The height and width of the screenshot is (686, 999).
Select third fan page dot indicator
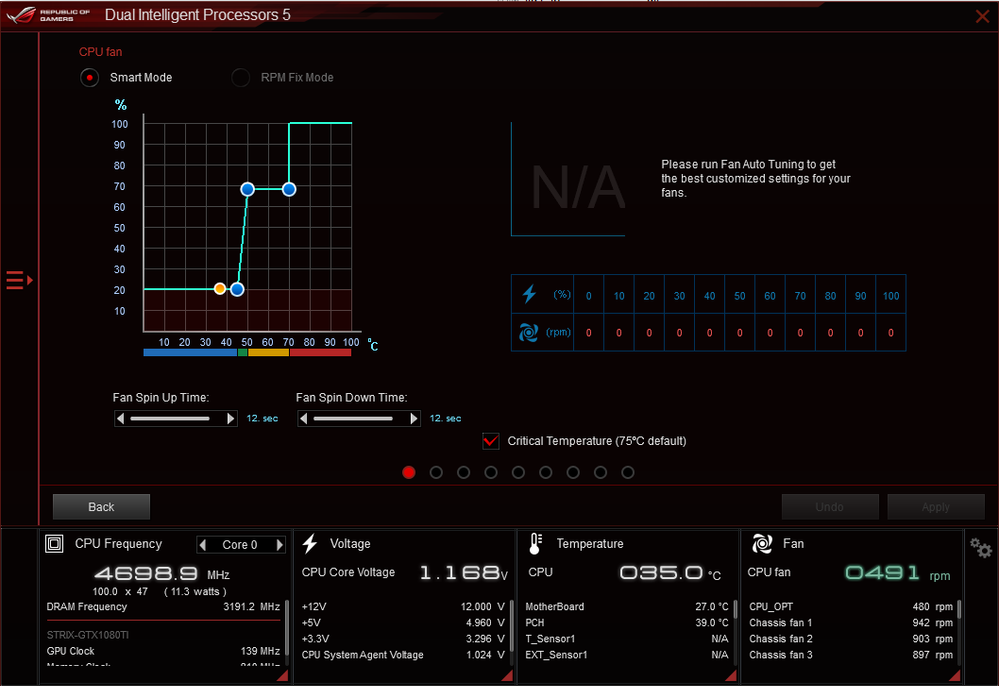point(464,472)
